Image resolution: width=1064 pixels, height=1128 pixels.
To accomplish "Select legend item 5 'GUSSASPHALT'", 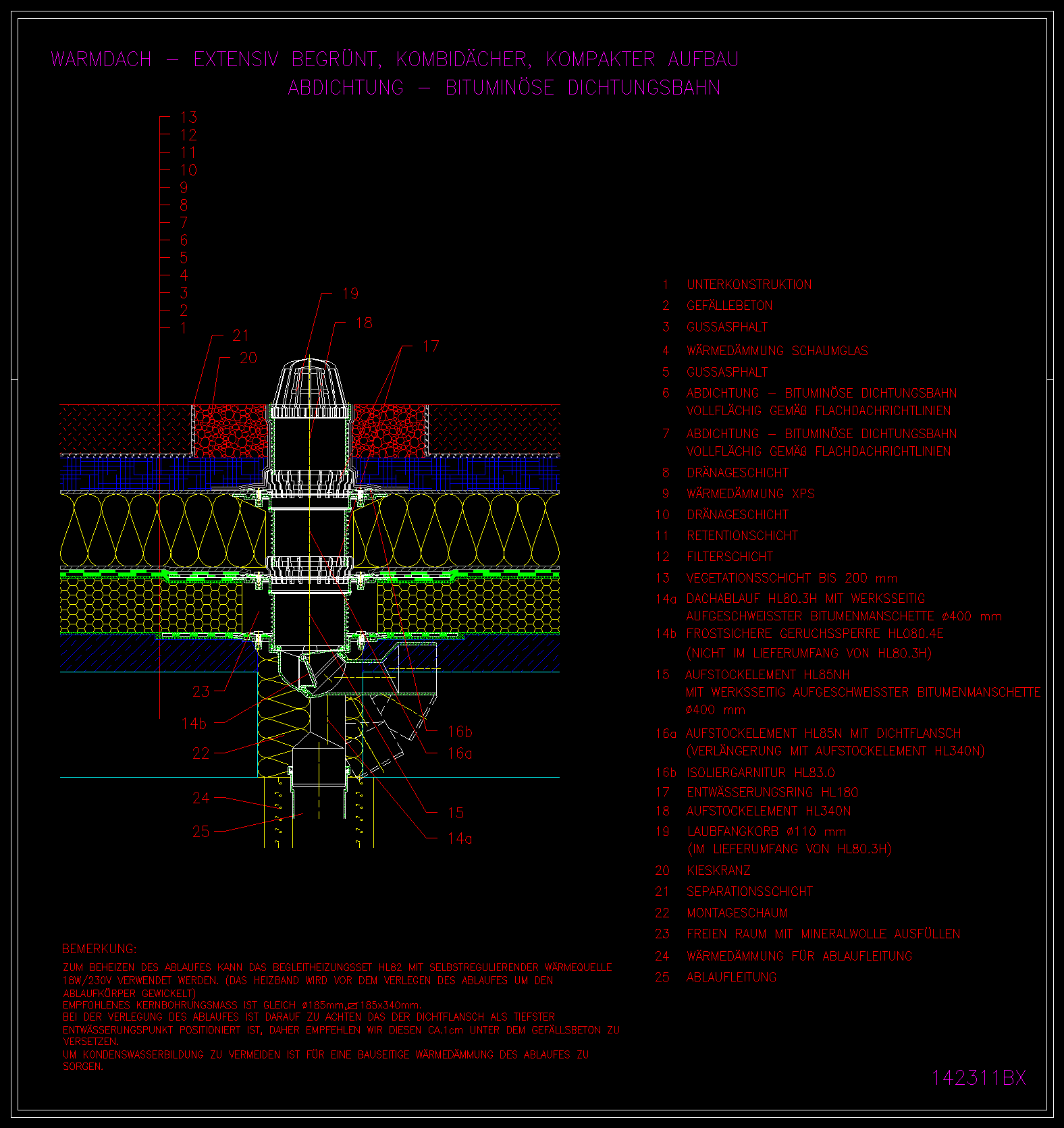I will pos(727,373).
